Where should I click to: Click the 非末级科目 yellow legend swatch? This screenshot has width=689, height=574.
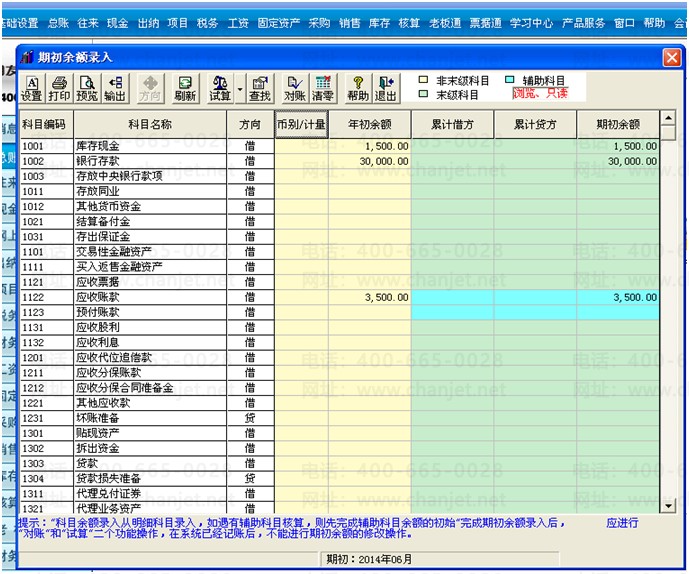[x=423, y=80]
